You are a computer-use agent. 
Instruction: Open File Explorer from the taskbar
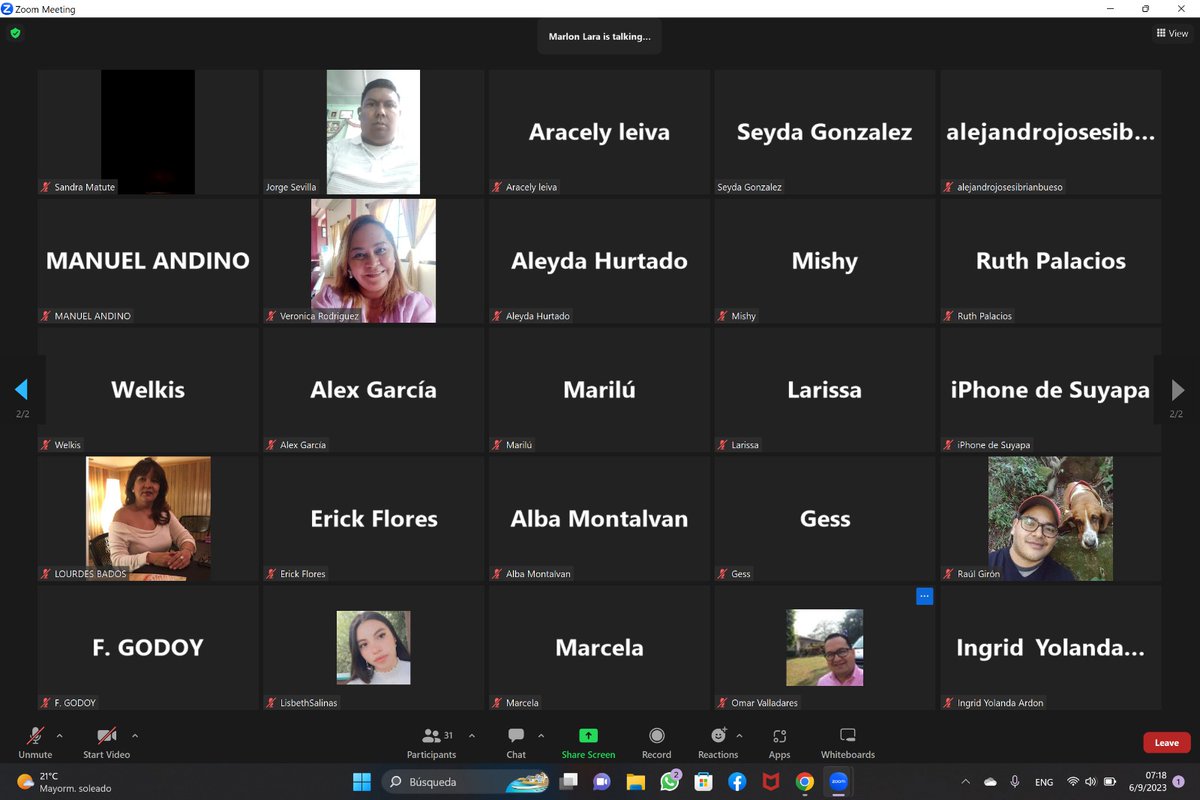tap(635, 782)
